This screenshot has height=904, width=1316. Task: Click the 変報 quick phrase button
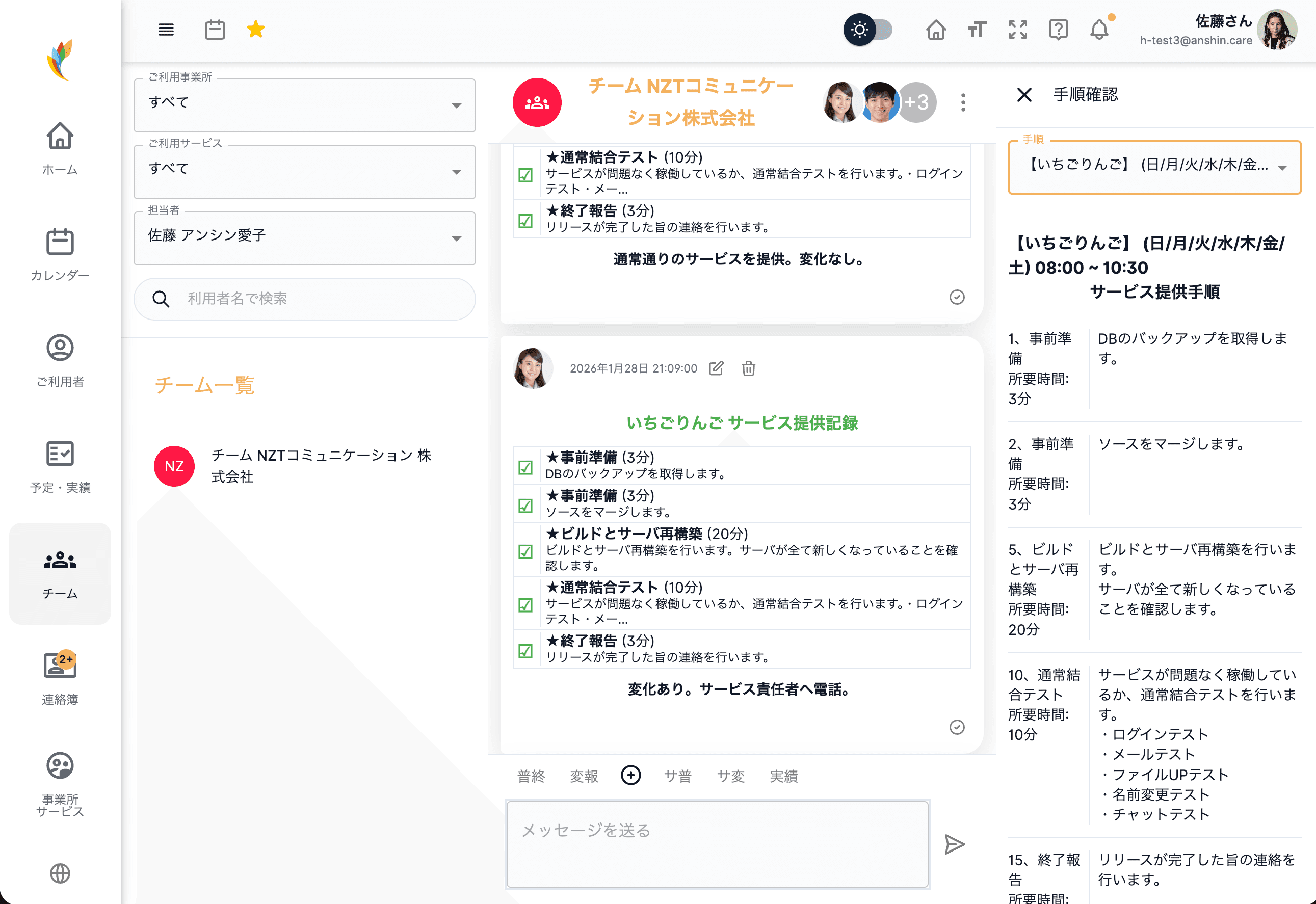[584, 776]
